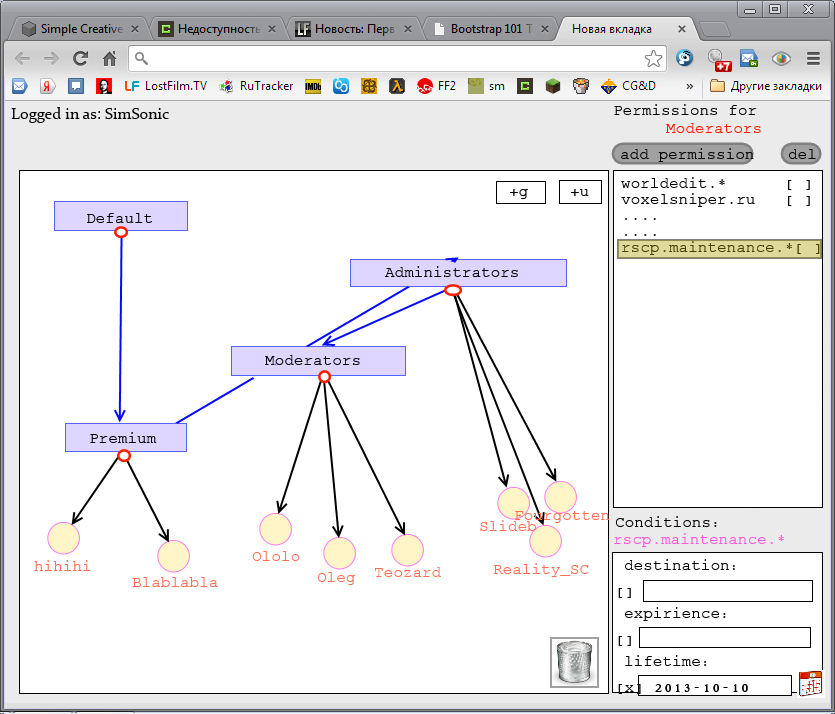Open the Yandex bookmark icon
The width and height of the screenshot is (835, 714).
47,86
